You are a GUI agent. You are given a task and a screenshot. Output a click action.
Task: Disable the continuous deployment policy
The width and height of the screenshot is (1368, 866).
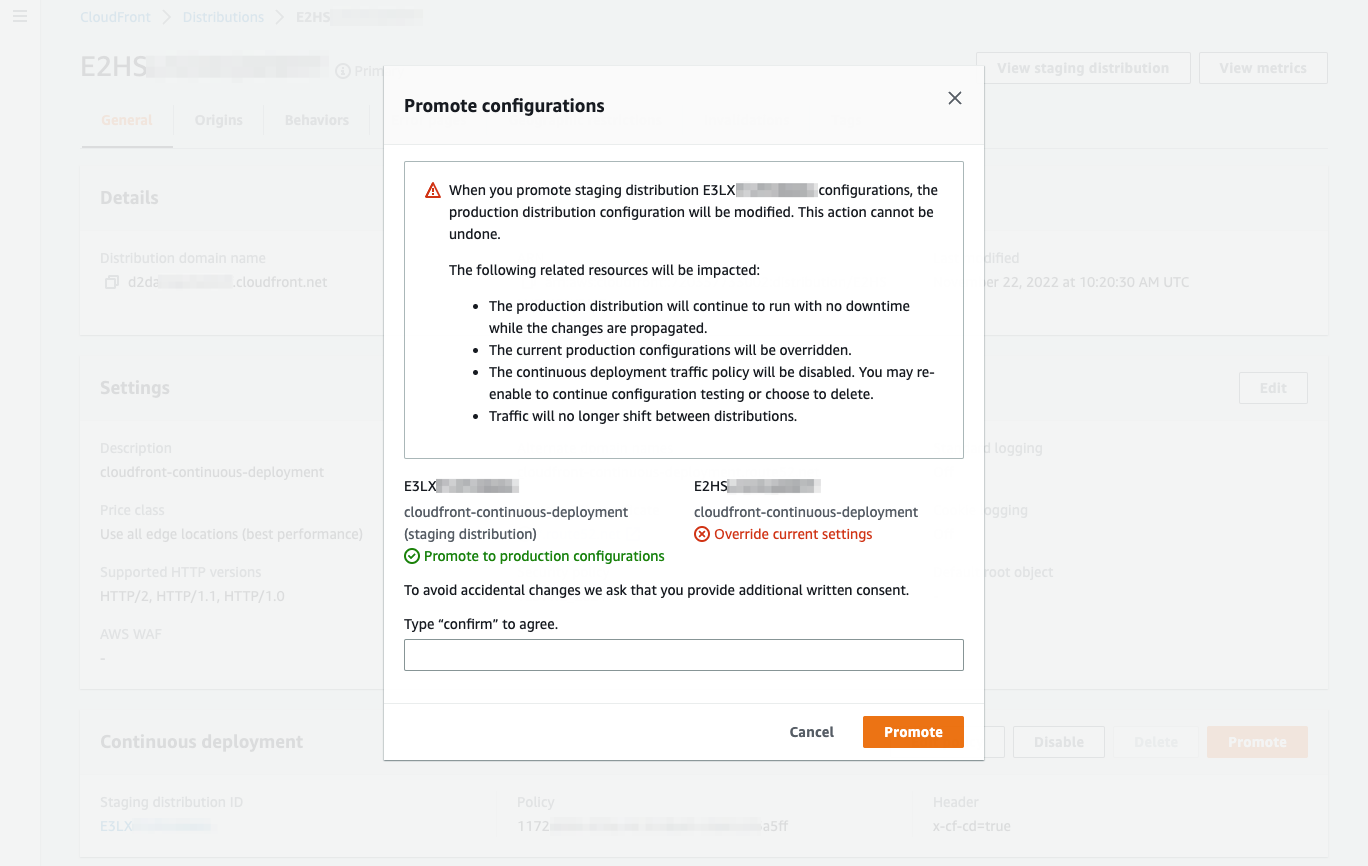point(1058,741)
